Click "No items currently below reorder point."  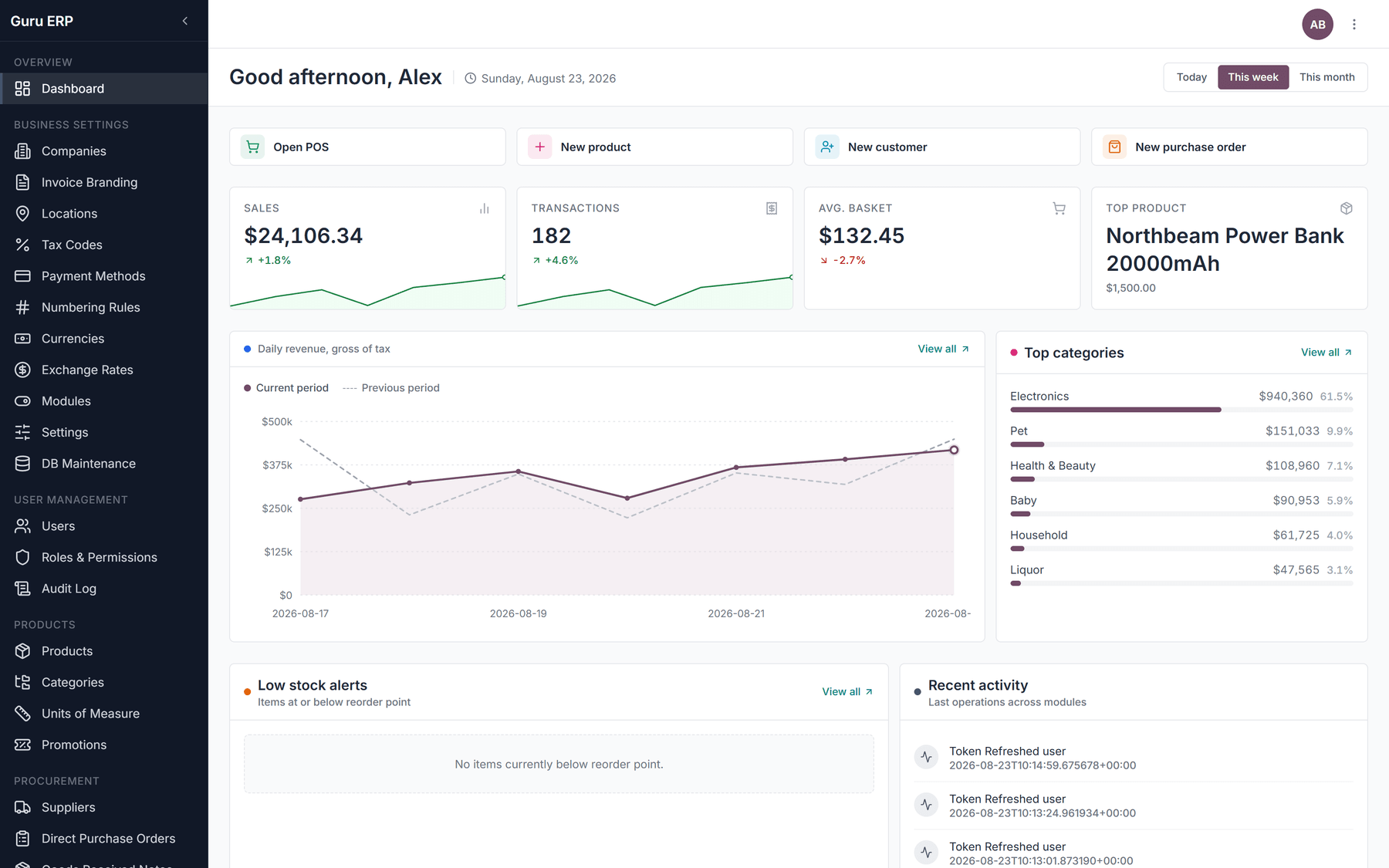[559, 765]
